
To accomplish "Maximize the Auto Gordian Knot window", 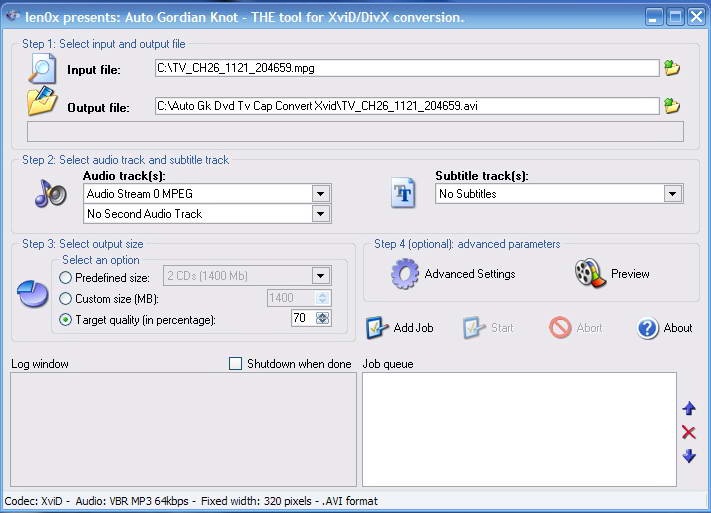I will tap(676, 17).
